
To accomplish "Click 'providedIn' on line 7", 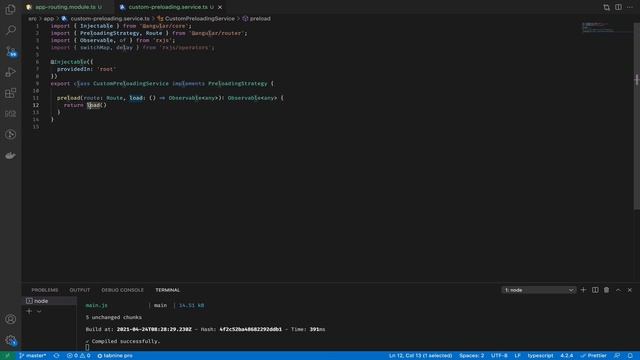I will (x=74, y=69).
